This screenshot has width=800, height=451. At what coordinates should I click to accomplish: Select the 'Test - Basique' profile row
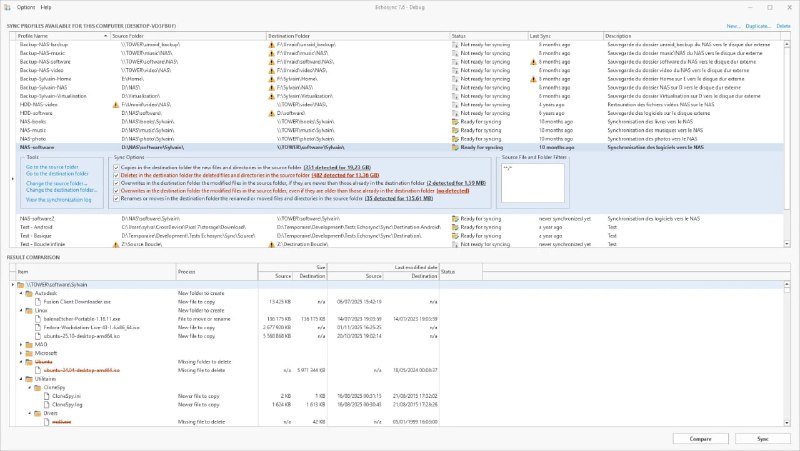click(x=400, y=236)
